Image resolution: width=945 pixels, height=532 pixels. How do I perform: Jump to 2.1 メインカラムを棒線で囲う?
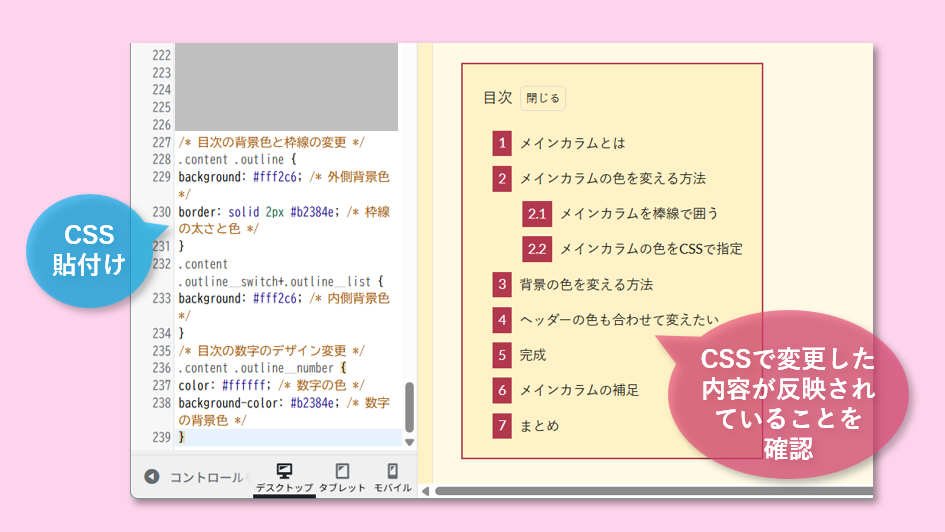point(639,214)
